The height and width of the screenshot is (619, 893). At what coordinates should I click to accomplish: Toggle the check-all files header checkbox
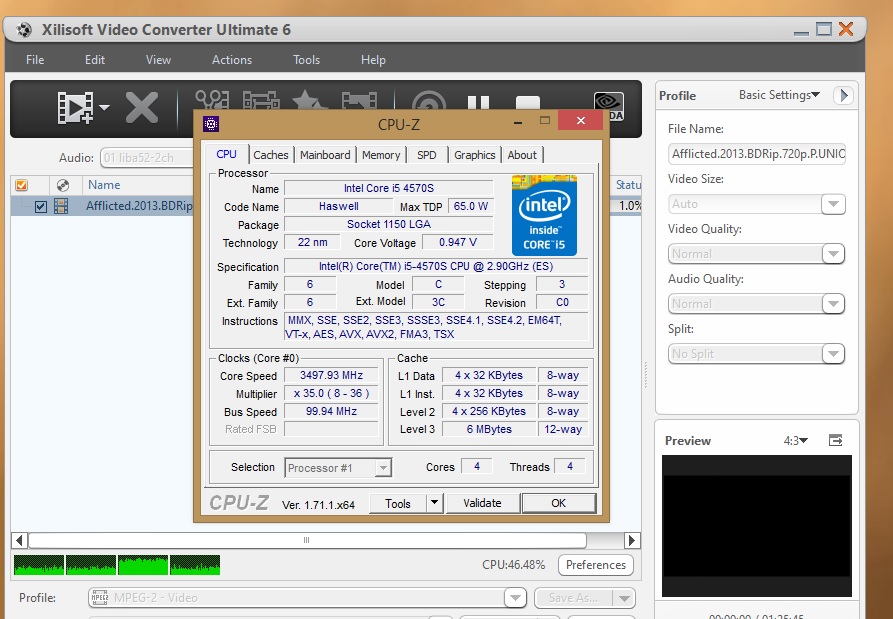pos(22,185)
